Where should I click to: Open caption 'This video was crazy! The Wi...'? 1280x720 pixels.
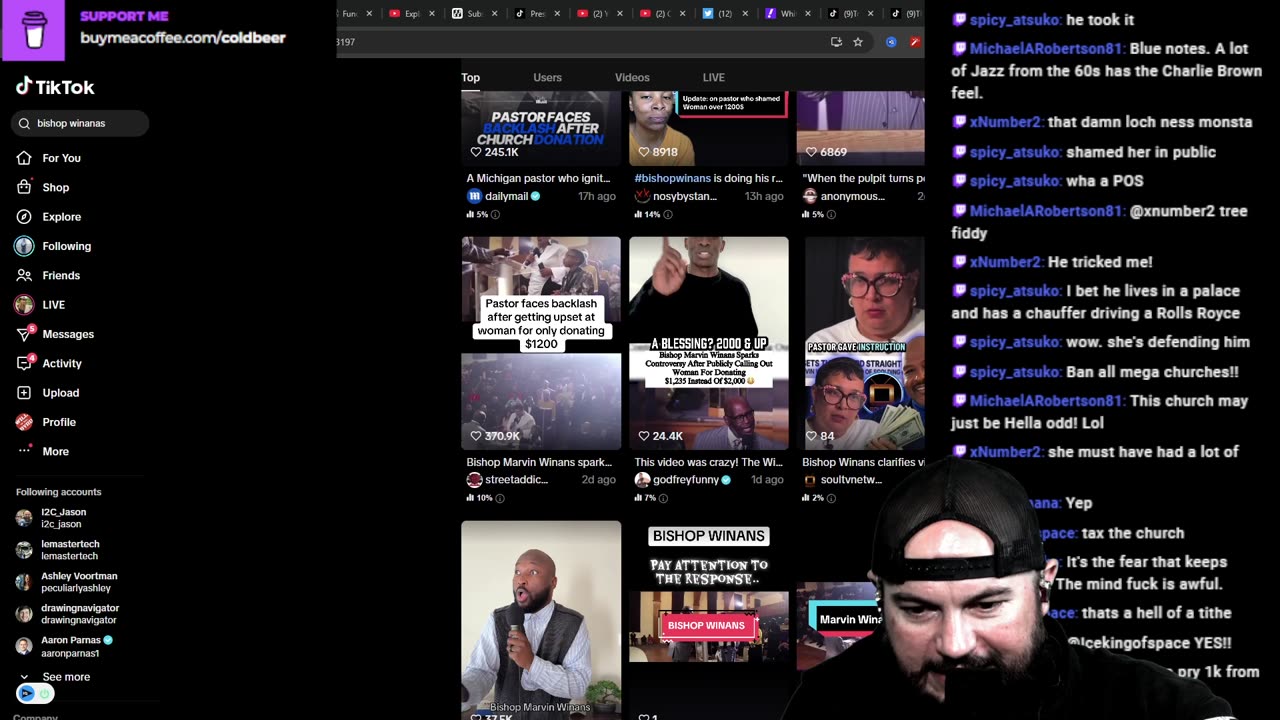[708, 462]
